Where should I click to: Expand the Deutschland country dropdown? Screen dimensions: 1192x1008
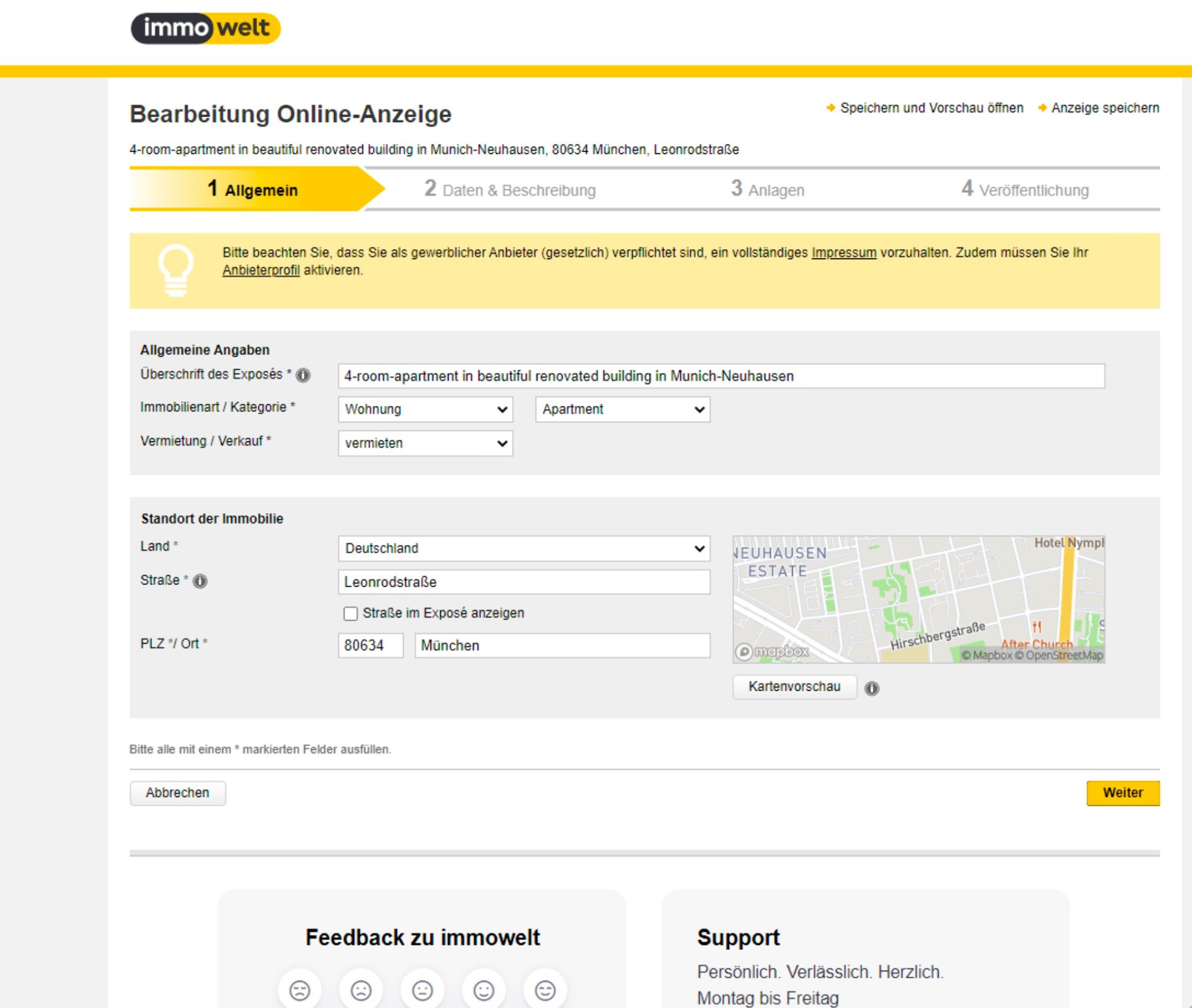(523, 548)
